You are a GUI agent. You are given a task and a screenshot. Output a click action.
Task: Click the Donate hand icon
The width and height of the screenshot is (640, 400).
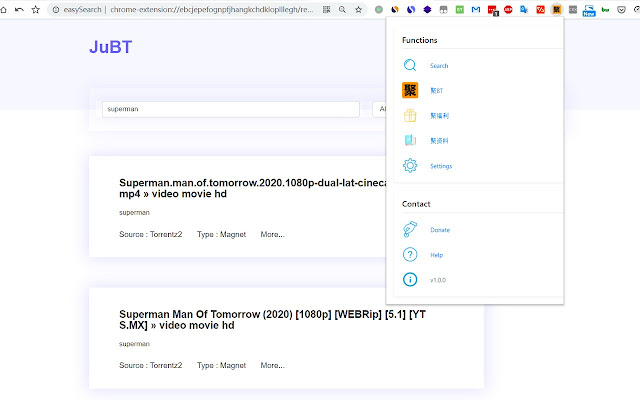(x=410, y=230)
